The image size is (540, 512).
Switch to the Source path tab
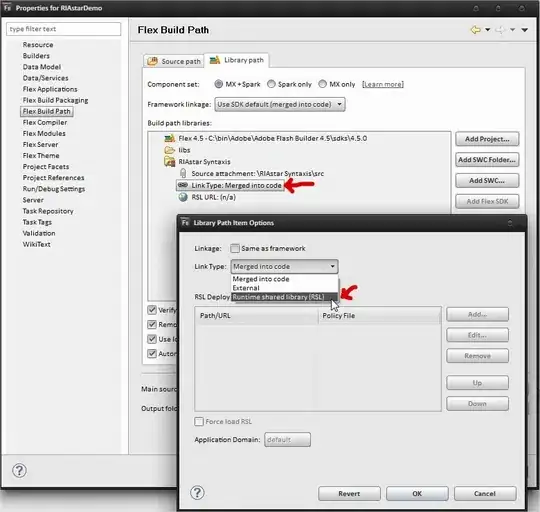tap(174, 61)
